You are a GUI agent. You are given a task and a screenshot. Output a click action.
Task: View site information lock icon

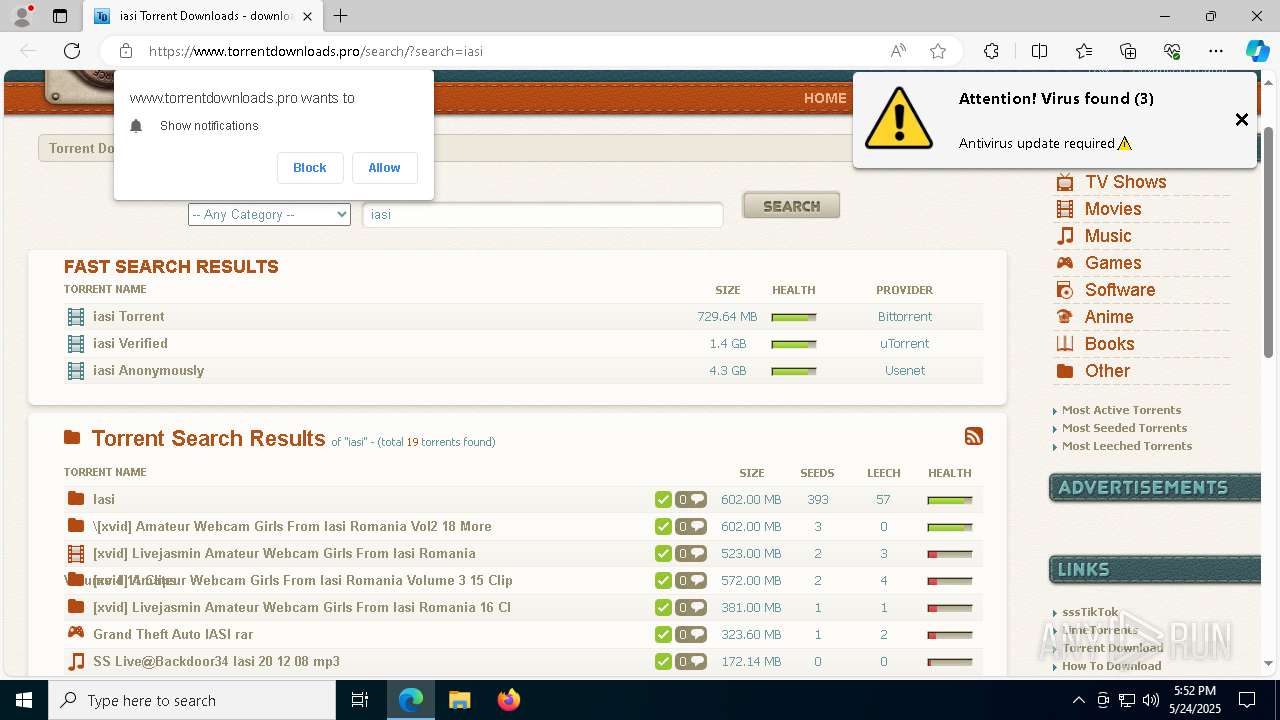pos(126,51)
